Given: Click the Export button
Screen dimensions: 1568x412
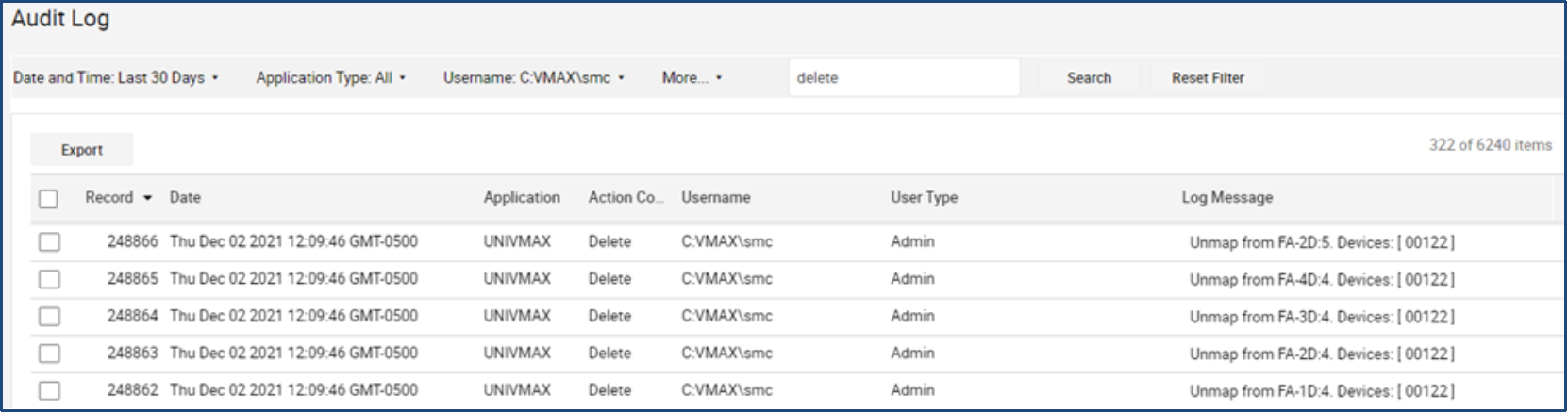Looking at the screenshot, I should click(x=82, y=150).
